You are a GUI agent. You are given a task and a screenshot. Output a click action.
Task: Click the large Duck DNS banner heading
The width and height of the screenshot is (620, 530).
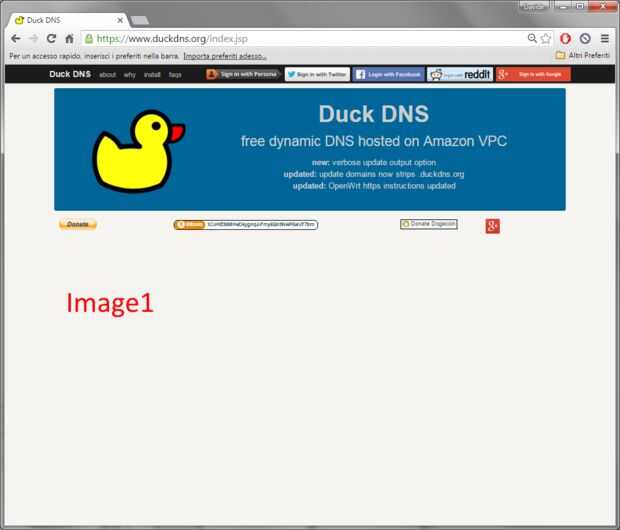pyautogui.click(x=374, y=114)
